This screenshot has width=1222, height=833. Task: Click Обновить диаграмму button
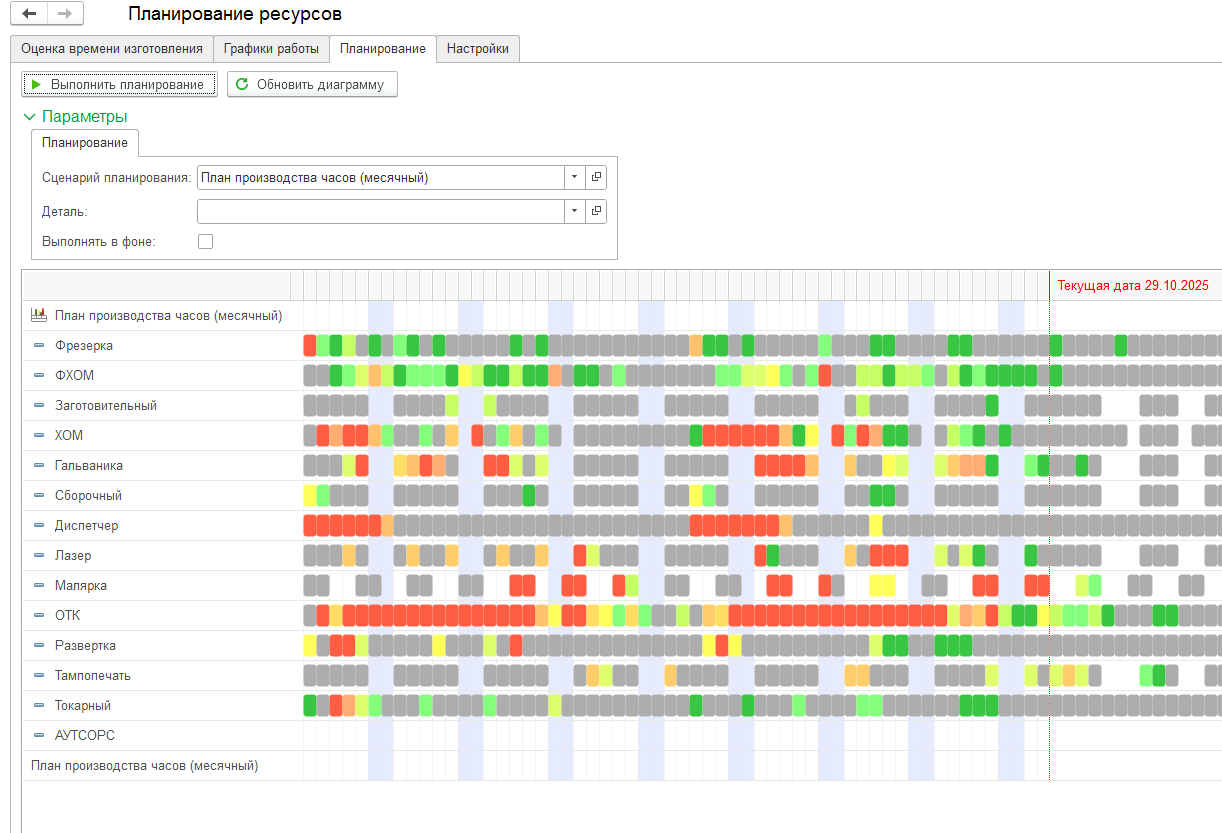(x=311, y=85)
